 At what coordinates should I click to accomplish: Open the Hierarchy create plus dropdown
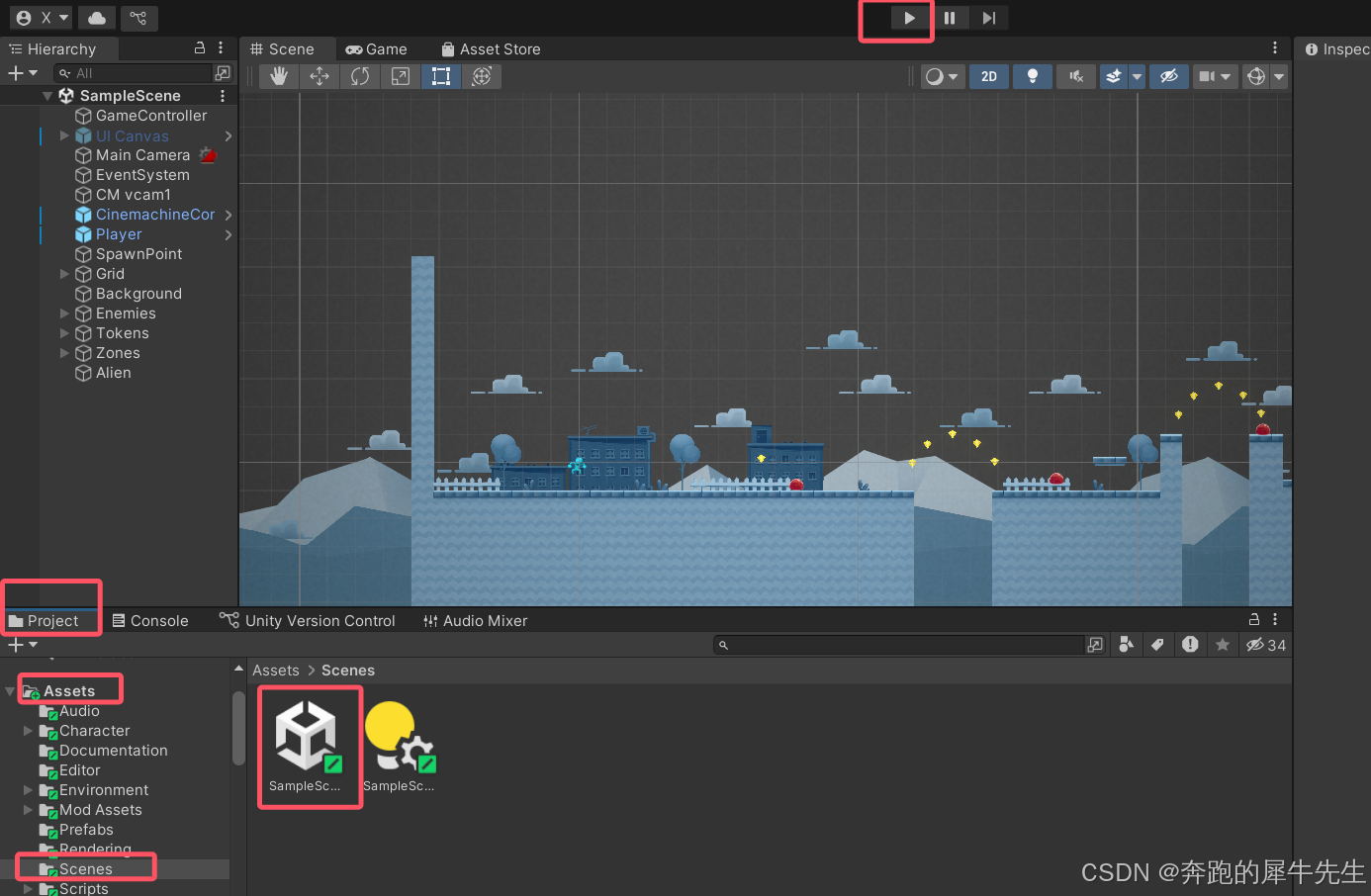(23, 73)
